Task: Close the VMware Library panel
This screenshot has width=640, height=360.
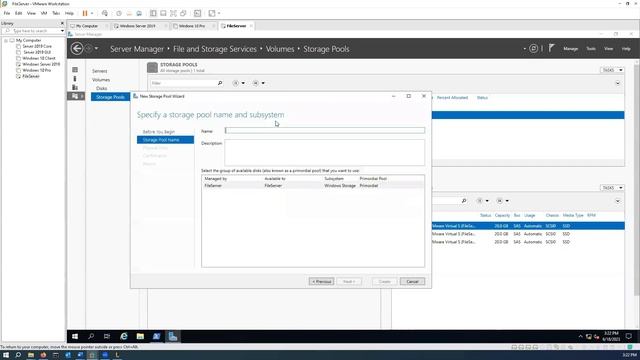Action: 62,23
